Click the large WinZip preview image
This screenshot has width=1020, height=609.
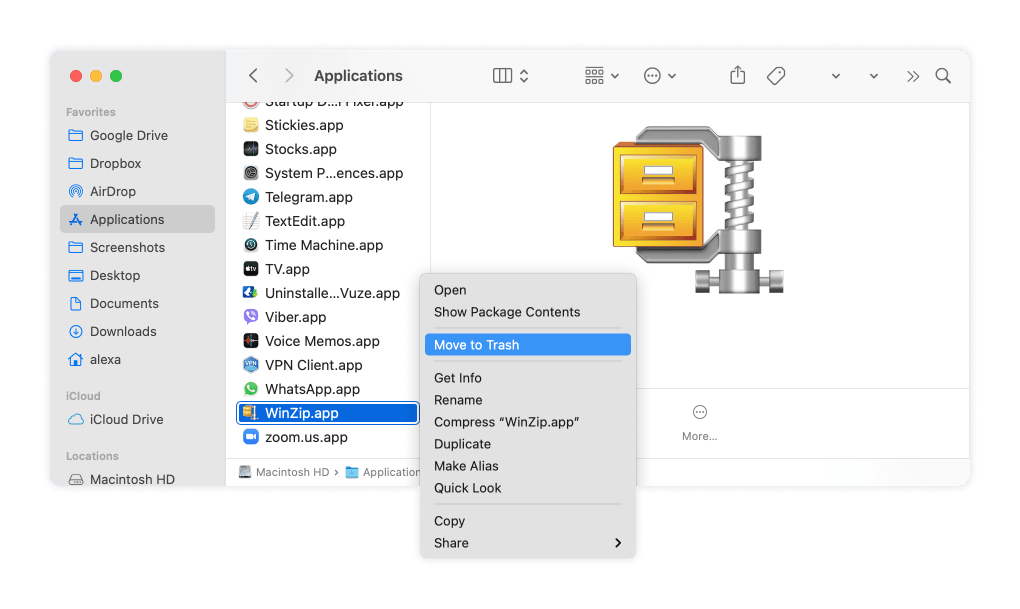pos(697,210)
